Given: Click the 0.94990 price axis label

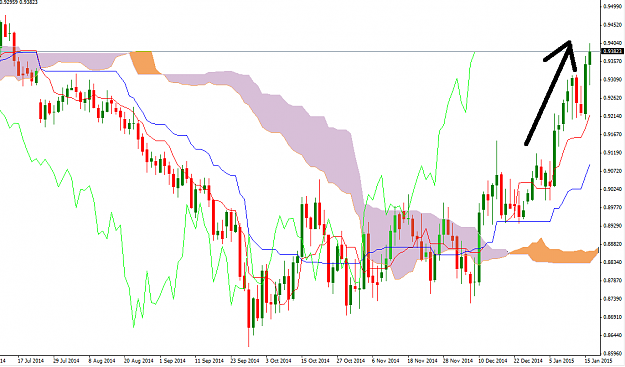Looking at the screenshot, I should [613, 6].
